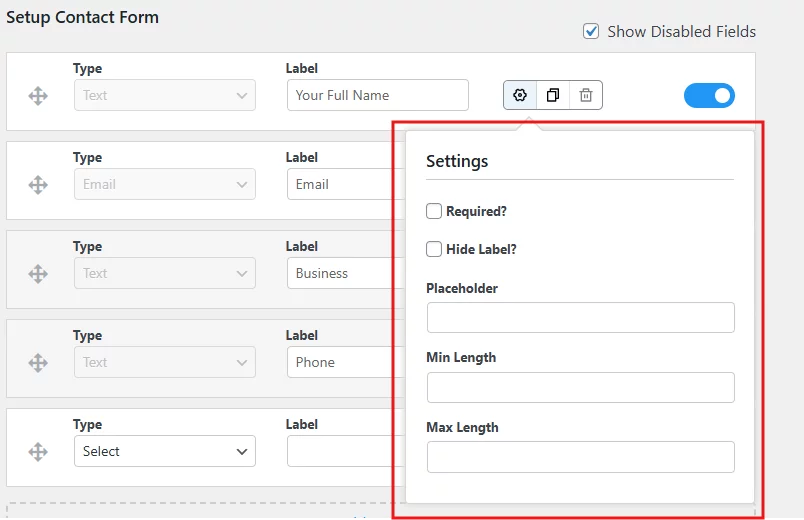Viewport: 804px width, 520px height.
Task: Open settings gear for Your Full Name field
Action: pos(520,95)
